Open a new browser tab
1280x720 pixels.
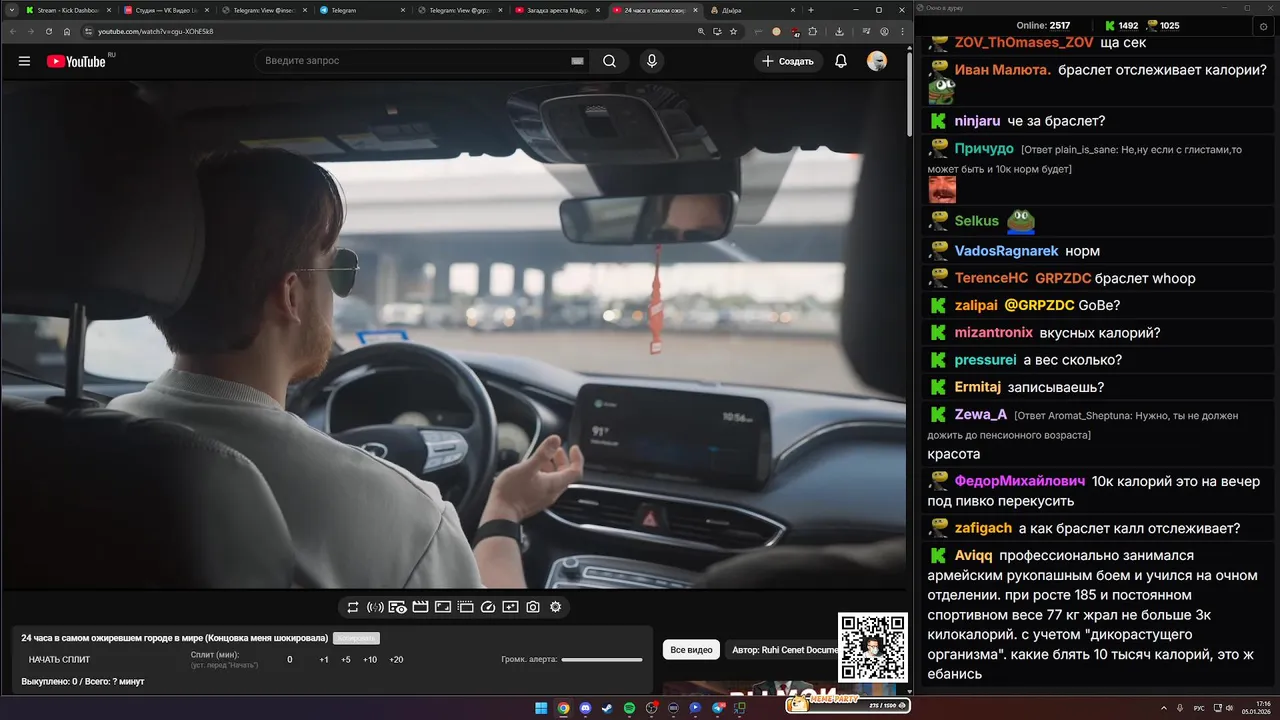[x=811, y=10]
